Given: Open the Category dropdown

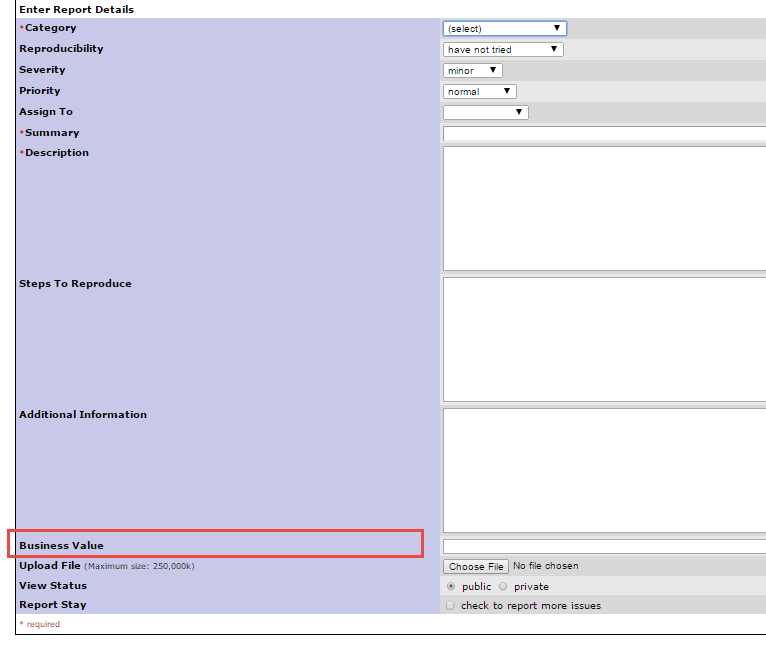Looking at the screenshot, I should [x=504, y=29].
